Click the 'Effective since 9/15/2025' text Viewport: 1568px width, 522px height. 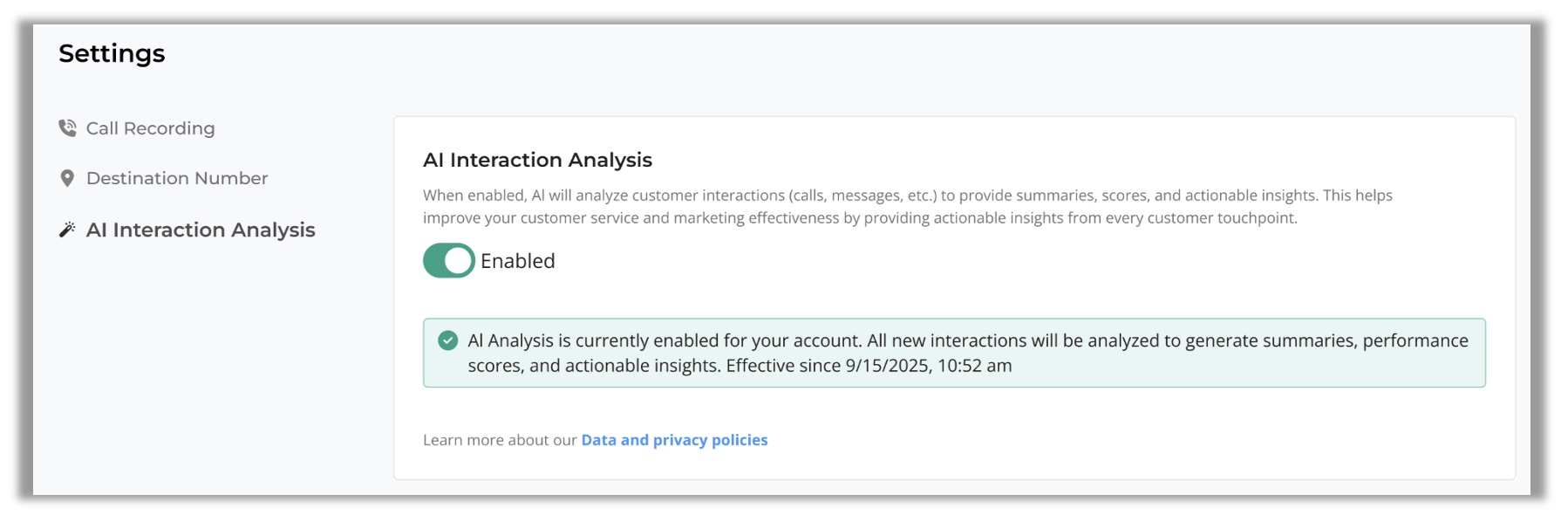pyautogui.click(x=869, y=366)
